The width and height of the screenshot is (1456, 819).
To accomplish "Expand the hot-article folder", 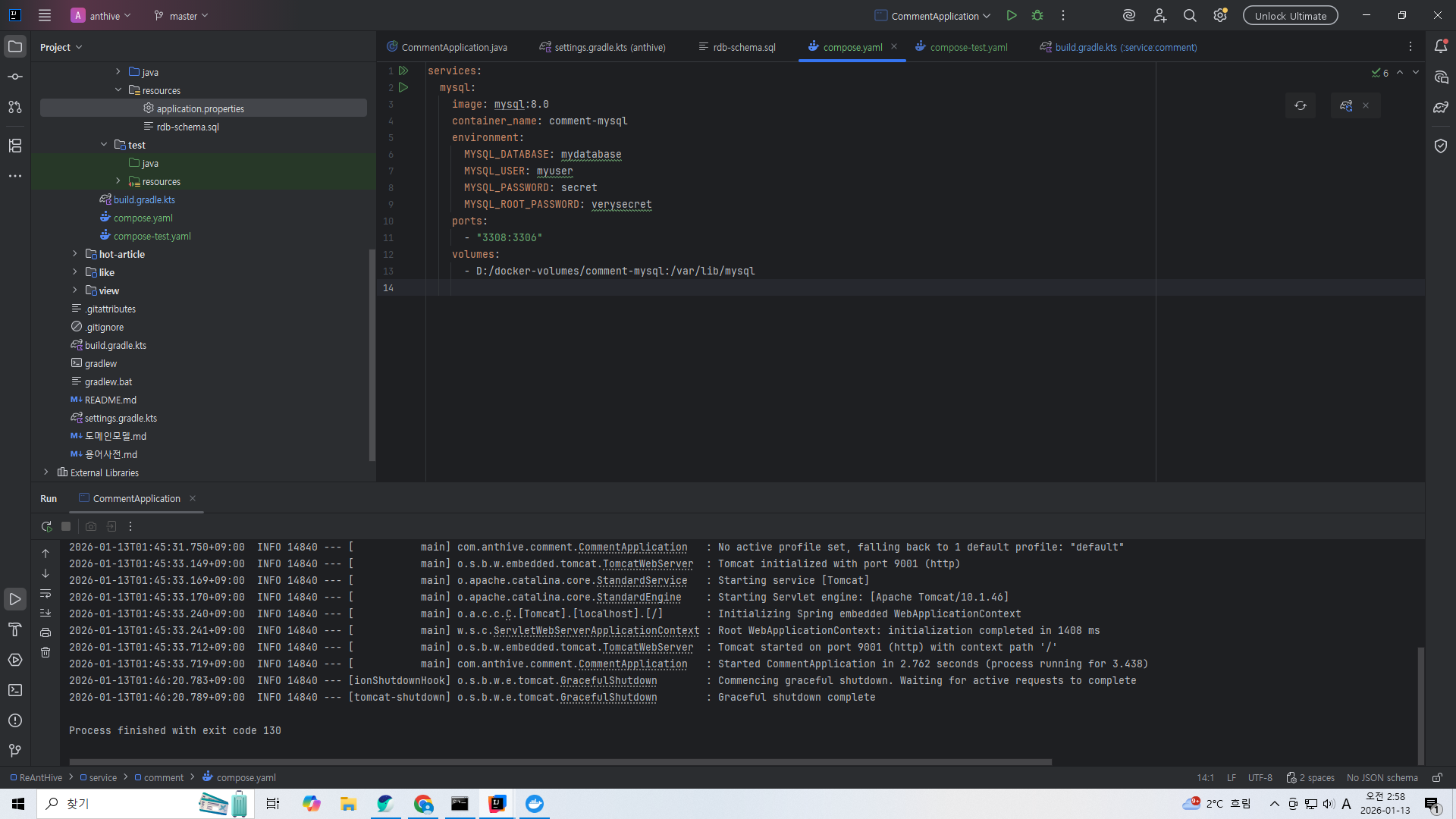I will 74,254.
